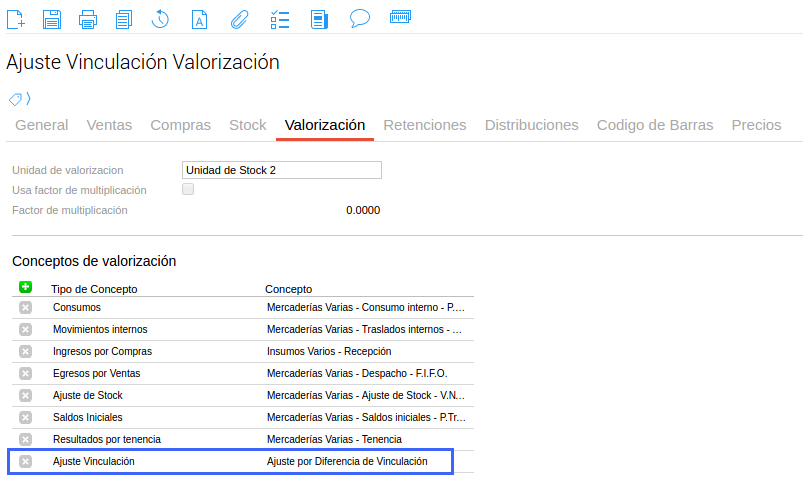
Task: Click the tag icon below the title
Action: 15,99
